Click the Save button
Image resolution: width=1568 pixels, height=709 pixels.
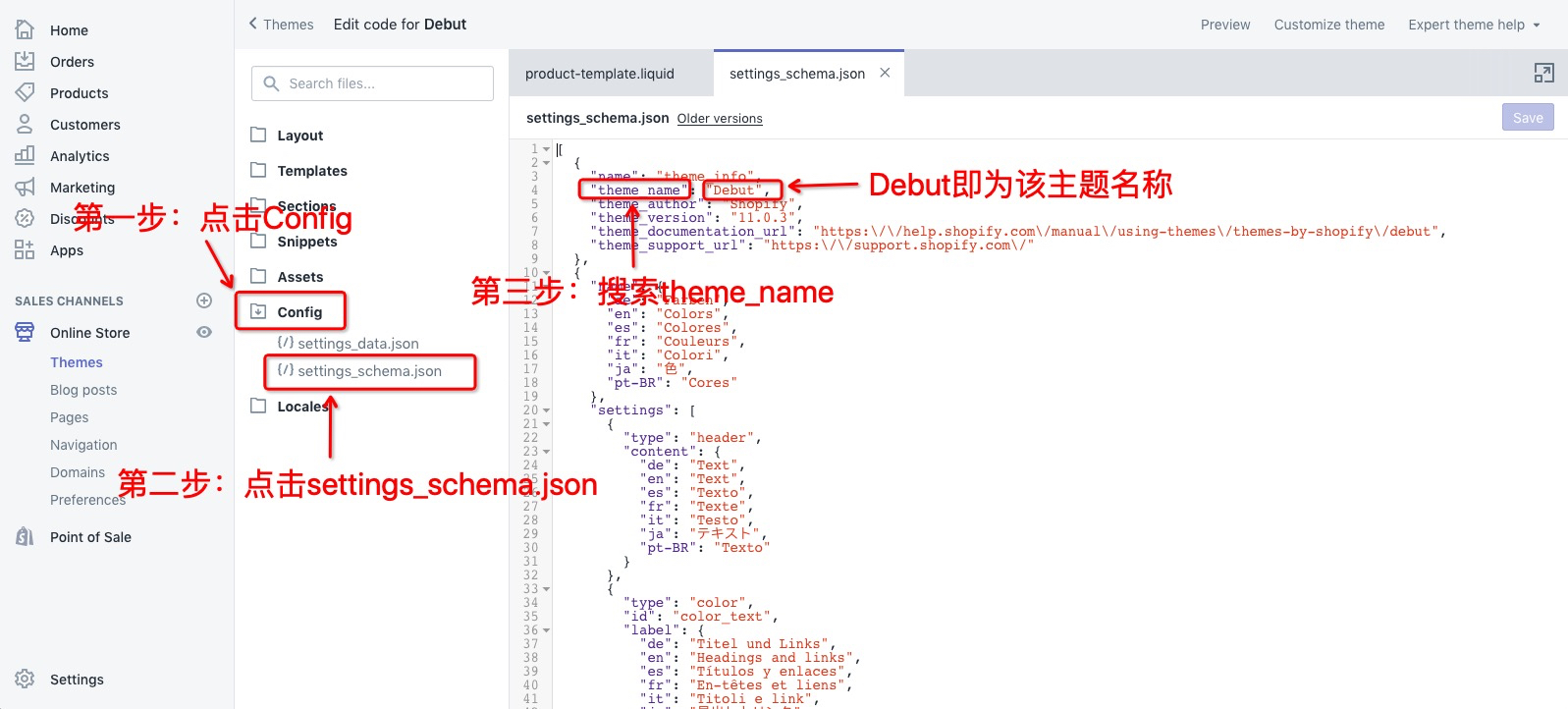(x=1528, y=117)
